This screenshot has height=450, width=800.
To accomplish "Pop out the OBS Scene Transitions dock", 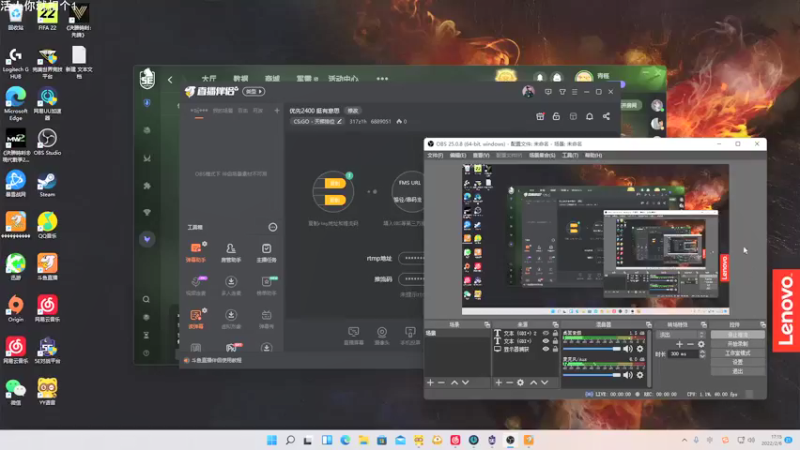I will (x=704, y=324).
